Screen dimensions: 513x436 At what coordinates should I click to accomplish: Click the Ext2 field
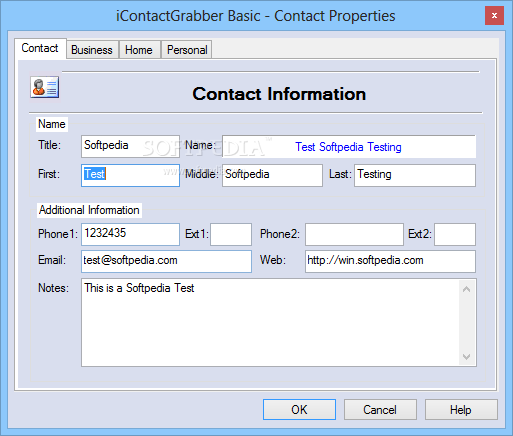455,234
